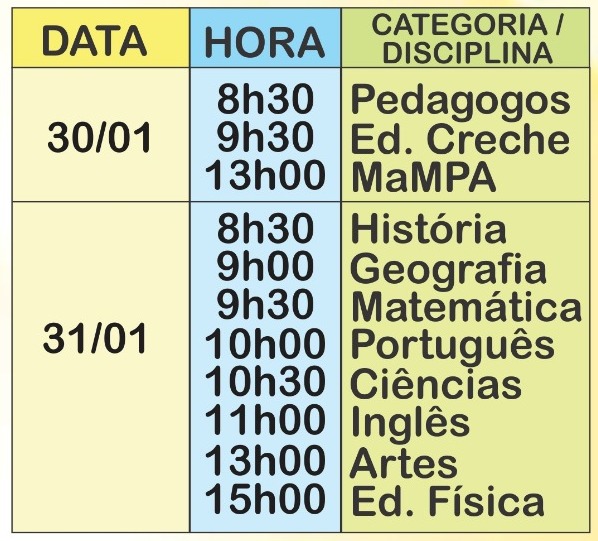
Task: Click the MaMPA entry
Action: coord(424,177)
